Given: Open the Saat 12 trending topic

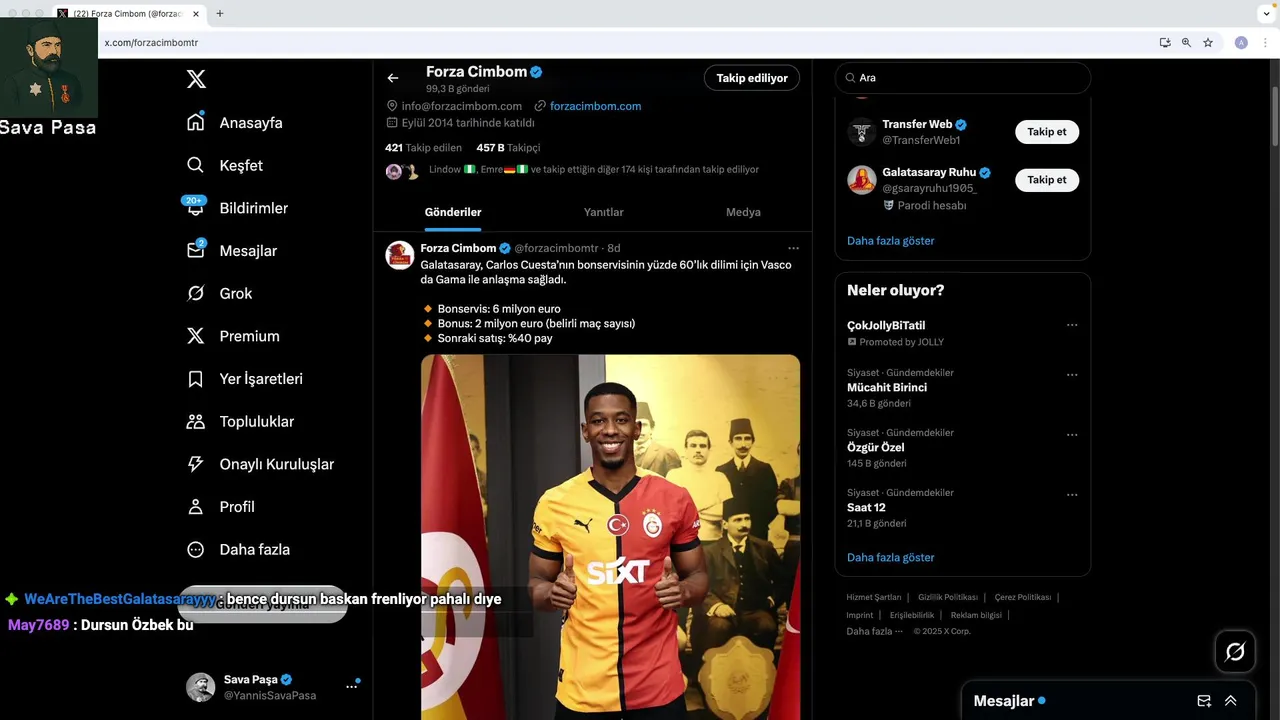Looking at the screenshot, I should click(866, 508).
